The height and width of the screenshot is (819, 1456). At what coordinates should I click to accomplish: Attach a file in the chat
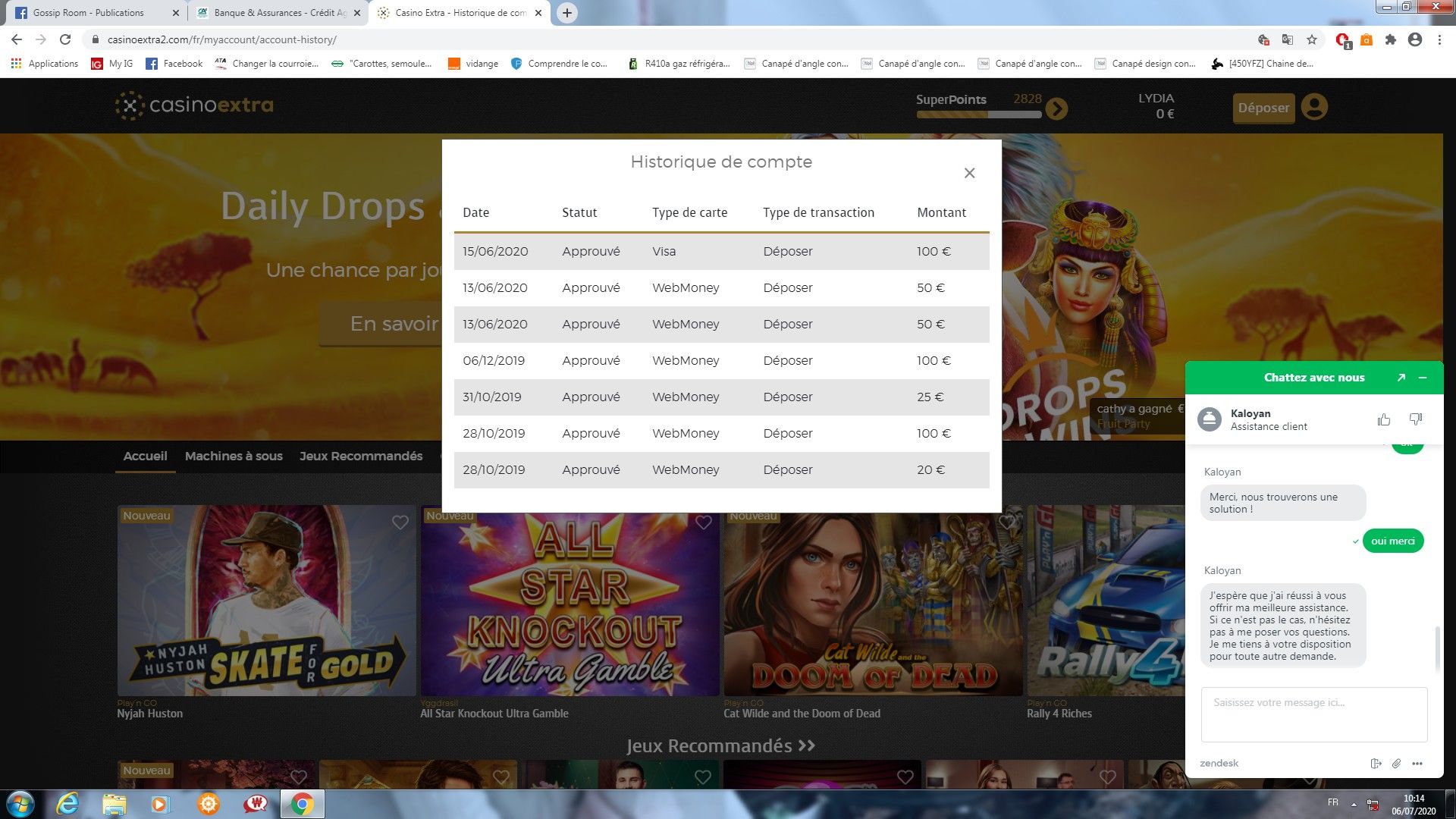pyautogui.click(x=1396, y=764)
